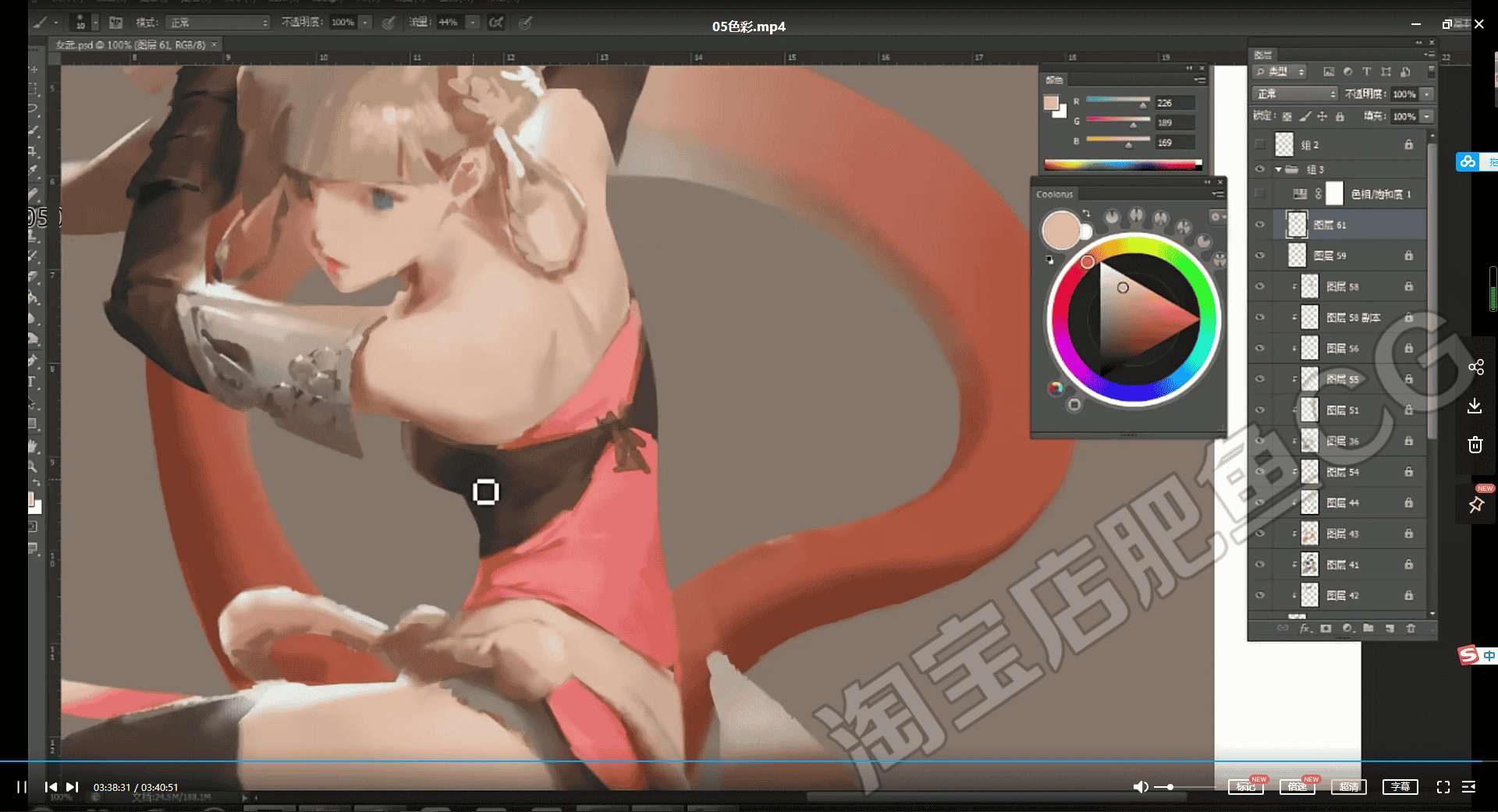Filter layers by adjustment layer icon
Screen dimensions: 1498x812
(1347, 72)
